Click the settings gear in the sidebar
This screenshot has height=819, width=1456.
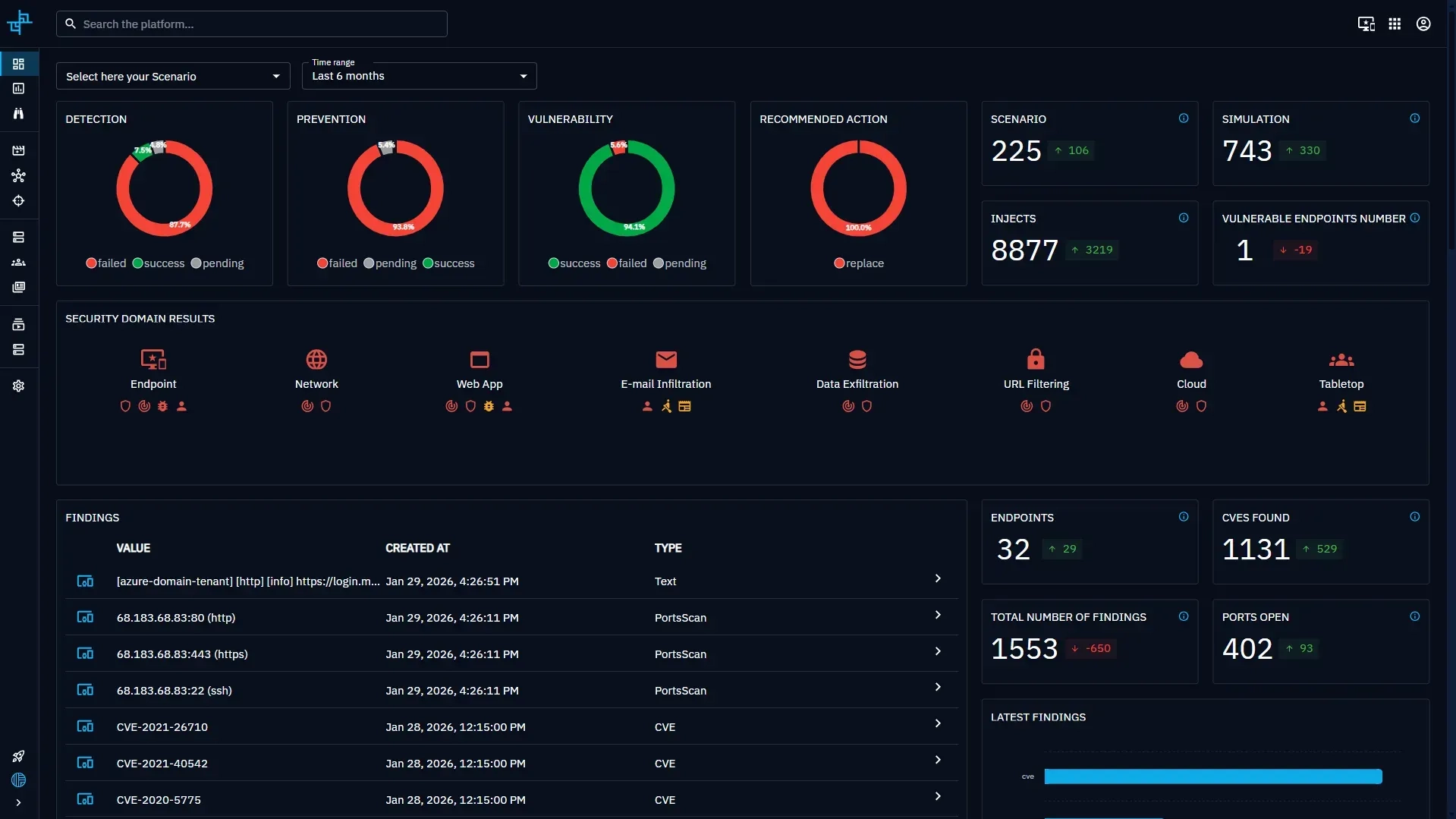tap(18, 386)
